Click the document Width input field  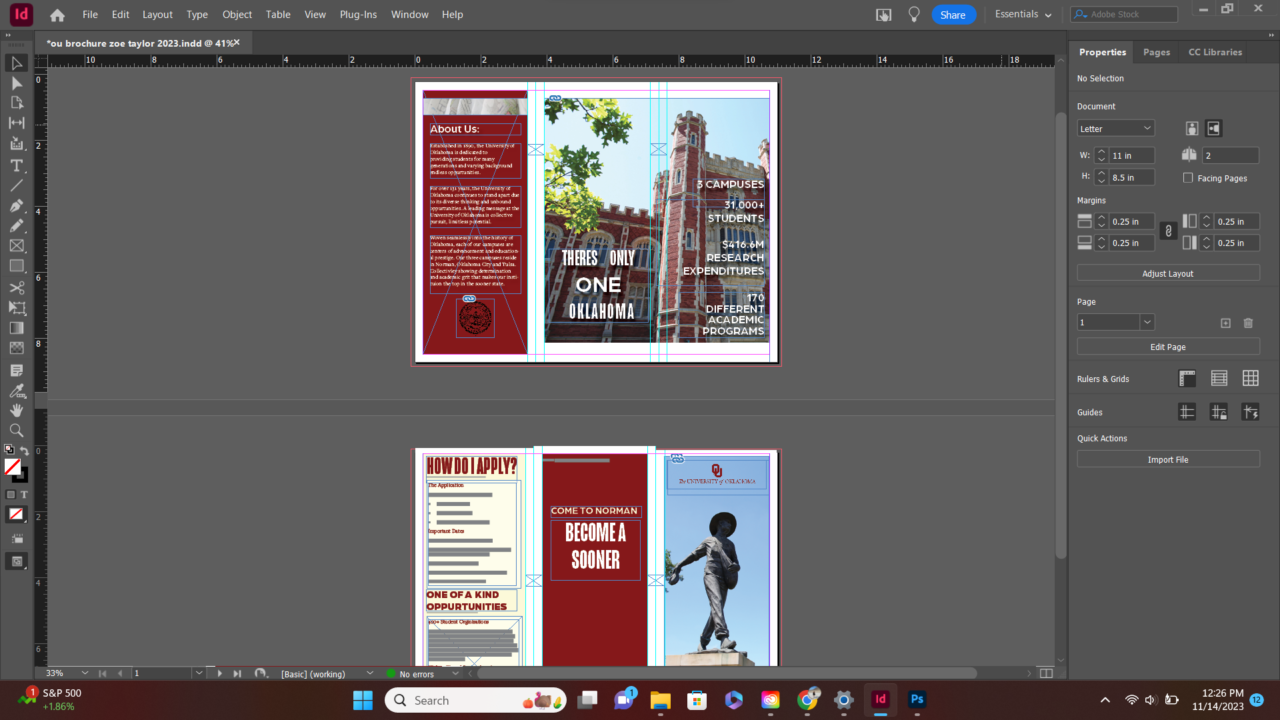(1132, 155)
